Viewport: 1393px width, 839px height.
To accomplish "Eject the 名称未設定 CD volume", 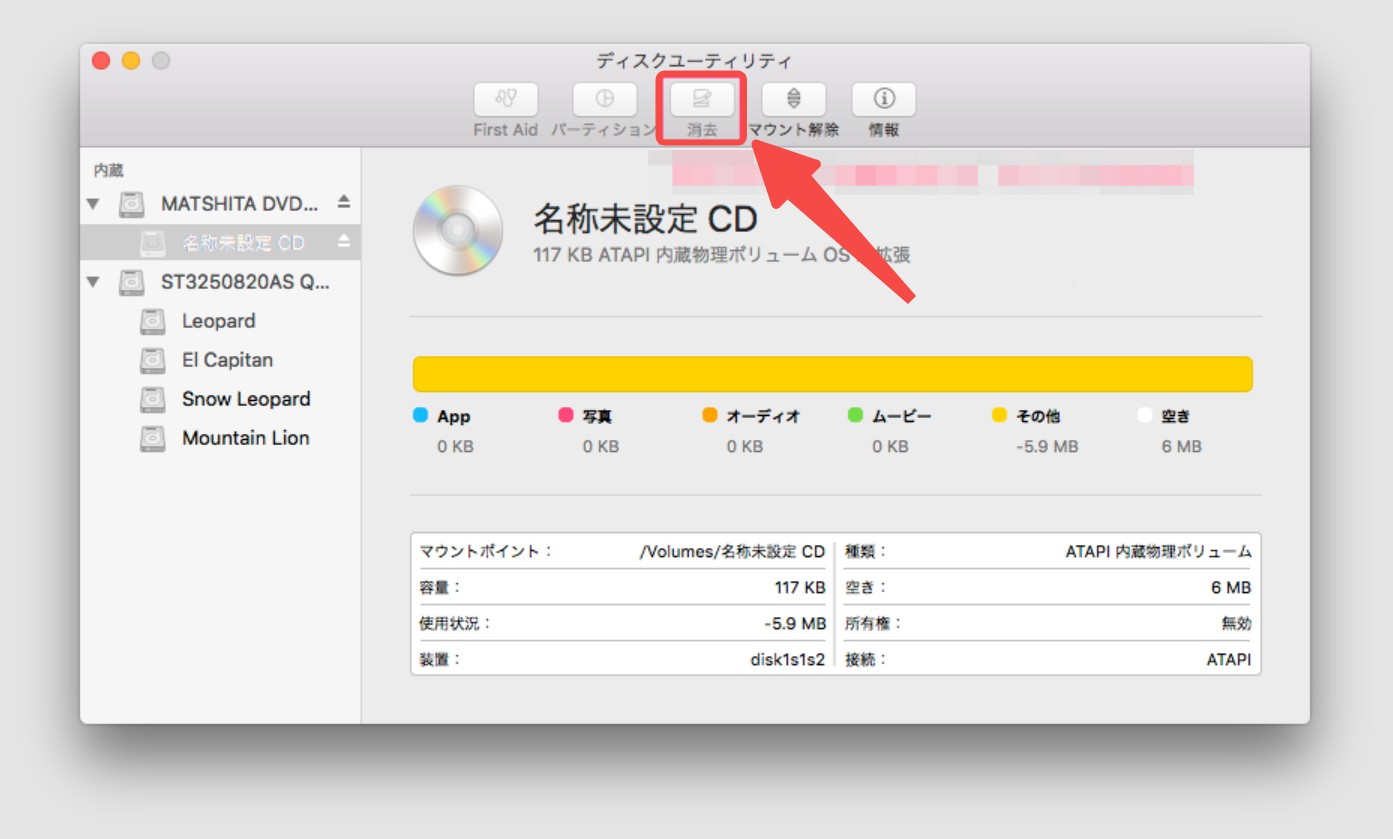I will (344, 242).
